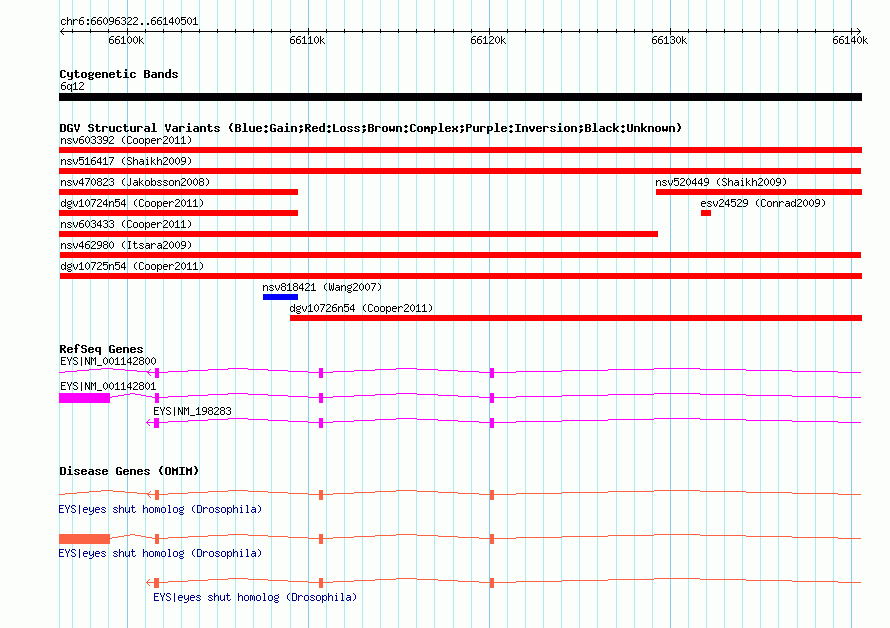Click the 'EYS|NM_198283' transcript label

(x=192, y=411)
